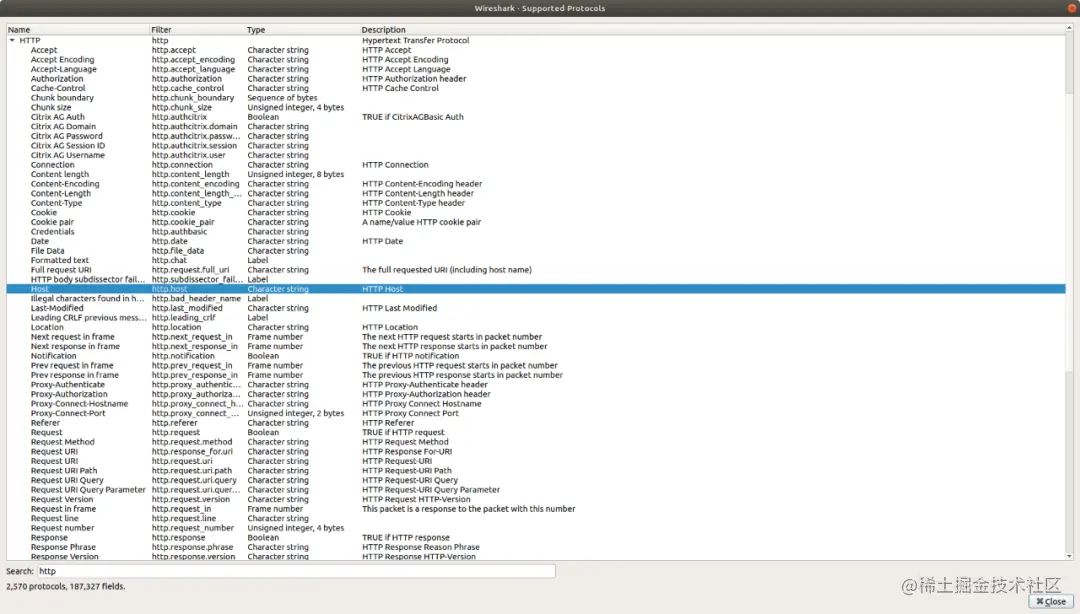The image size is (1080, 614).
Task: Select the Response Phrase row
Action: pos(536,548)
